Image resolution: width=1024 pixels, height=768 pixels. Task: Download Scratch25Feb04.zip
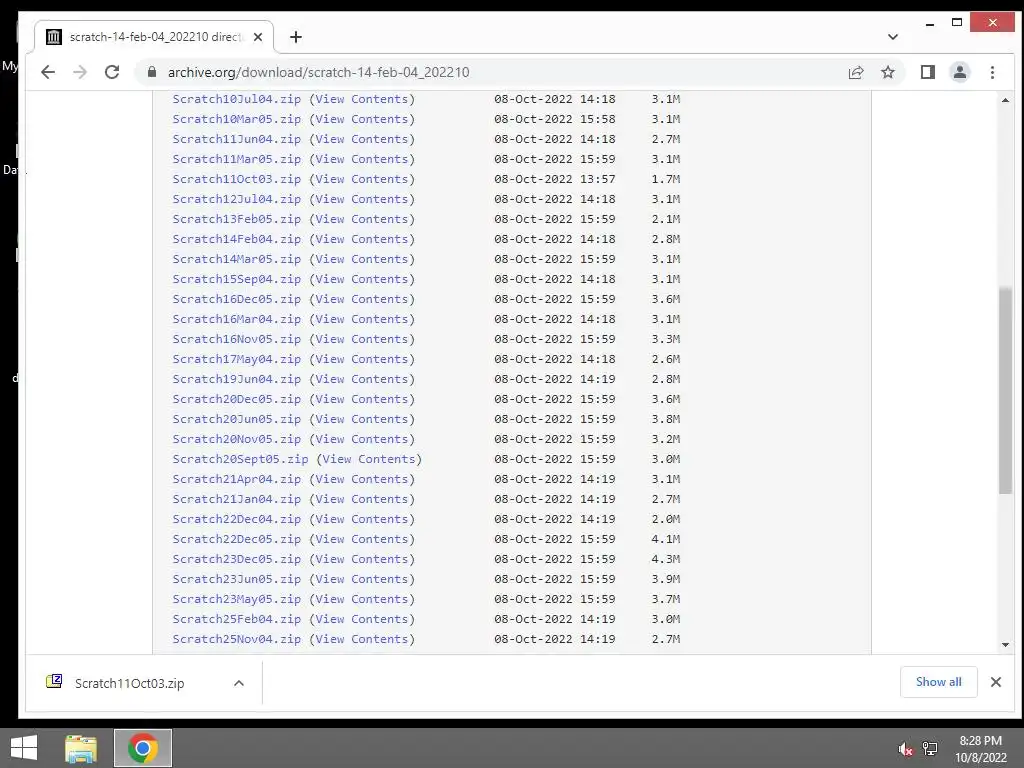236,619
